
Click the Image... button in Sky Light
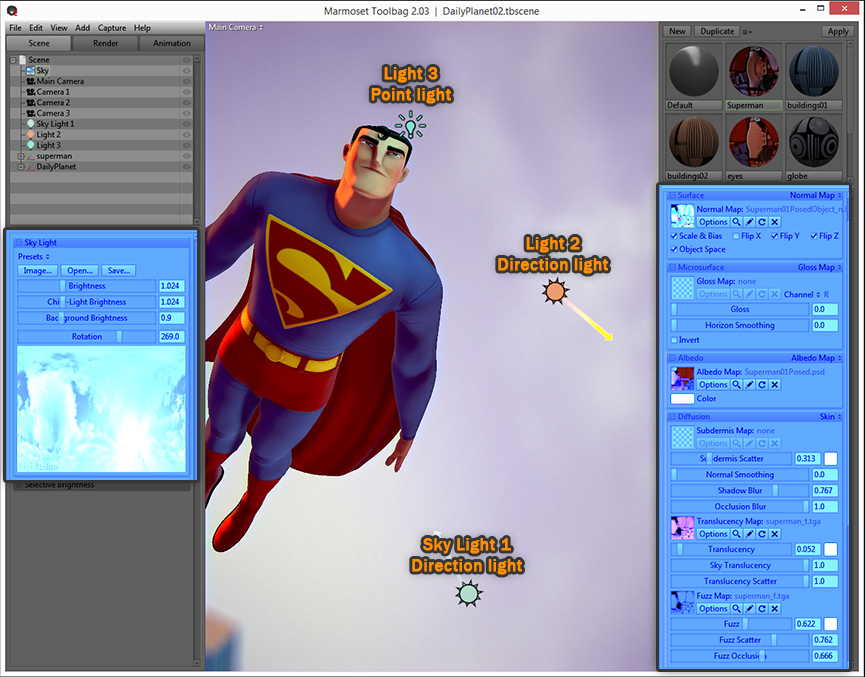pyautogui.click(x=38, y=270)
